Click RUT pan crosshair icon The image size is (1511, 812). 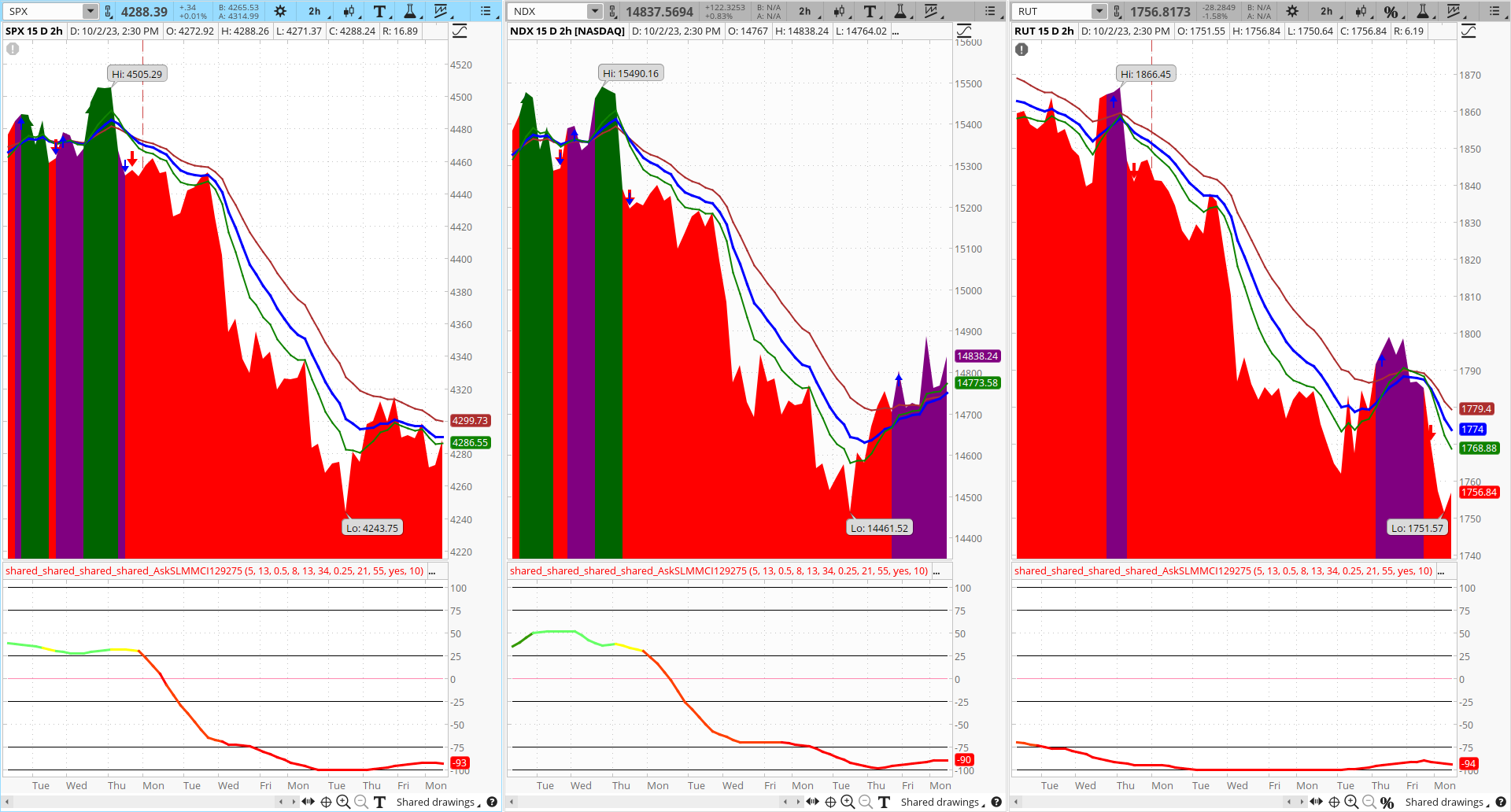(x=1334, y=803)
